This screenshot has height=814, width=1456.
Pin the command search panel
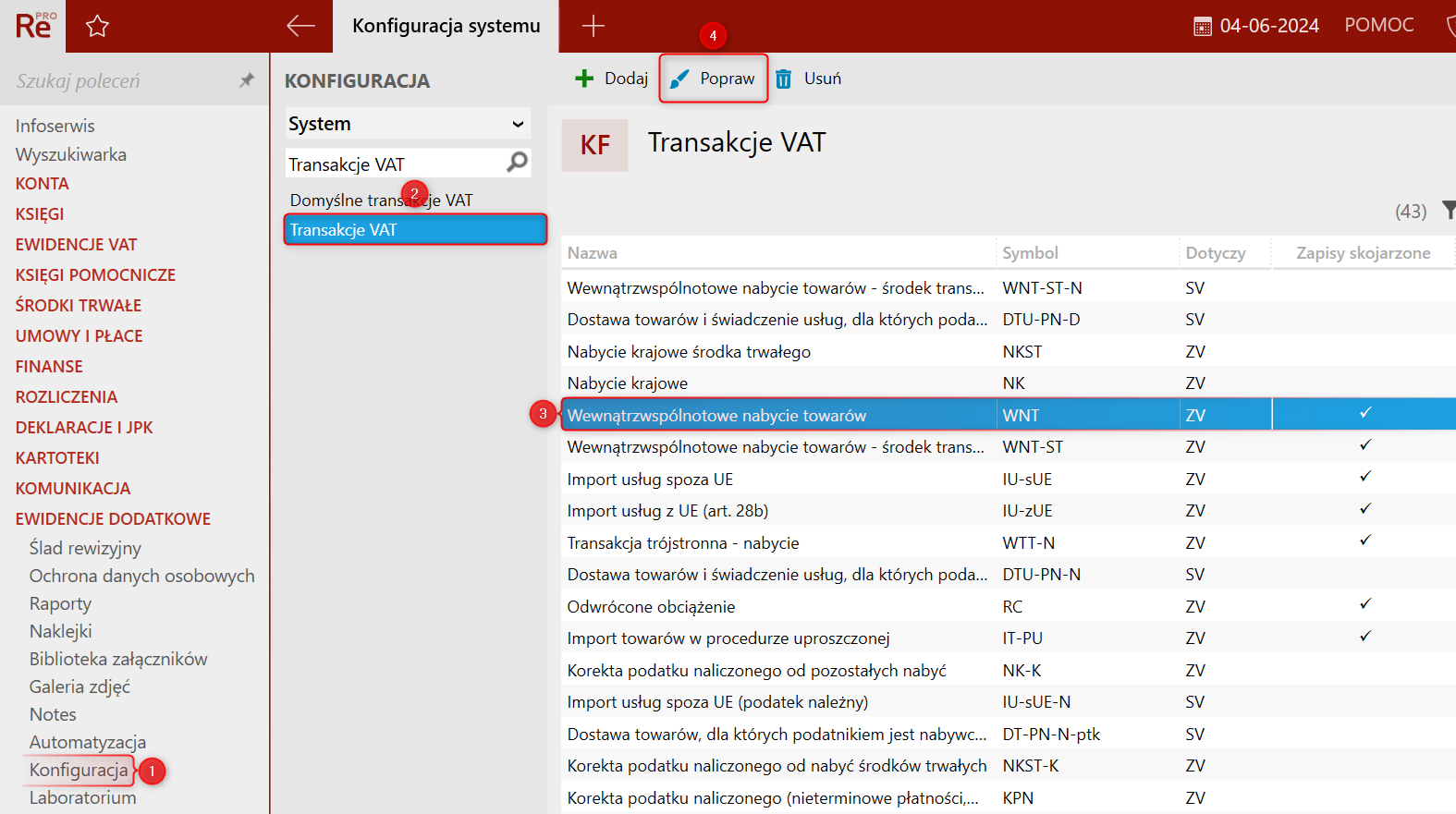click(x=246, y=80)
